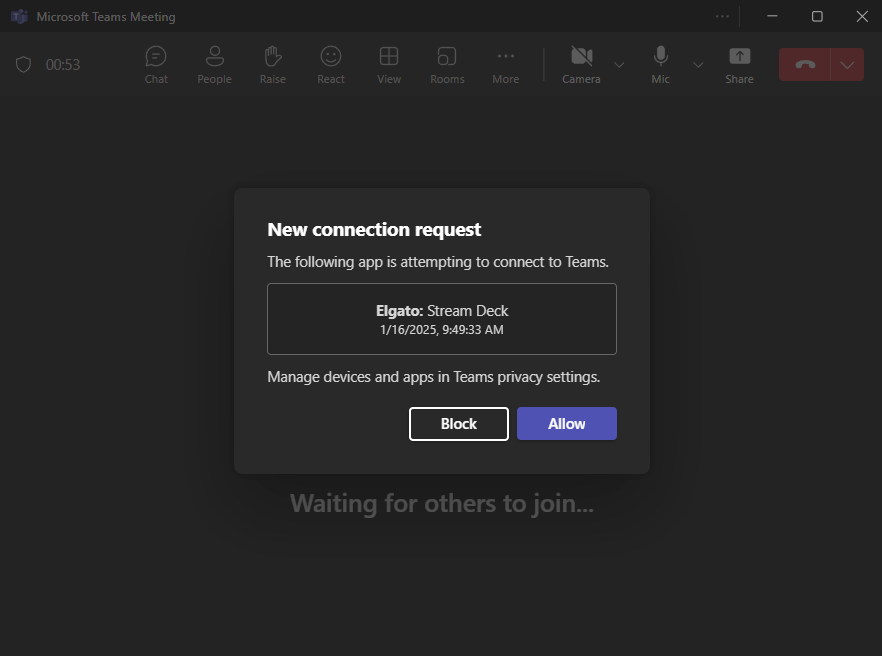The image size is (882, 656).
Task: Open breakout Rooms
Action: pyautogui.click(x=447, y=65)
